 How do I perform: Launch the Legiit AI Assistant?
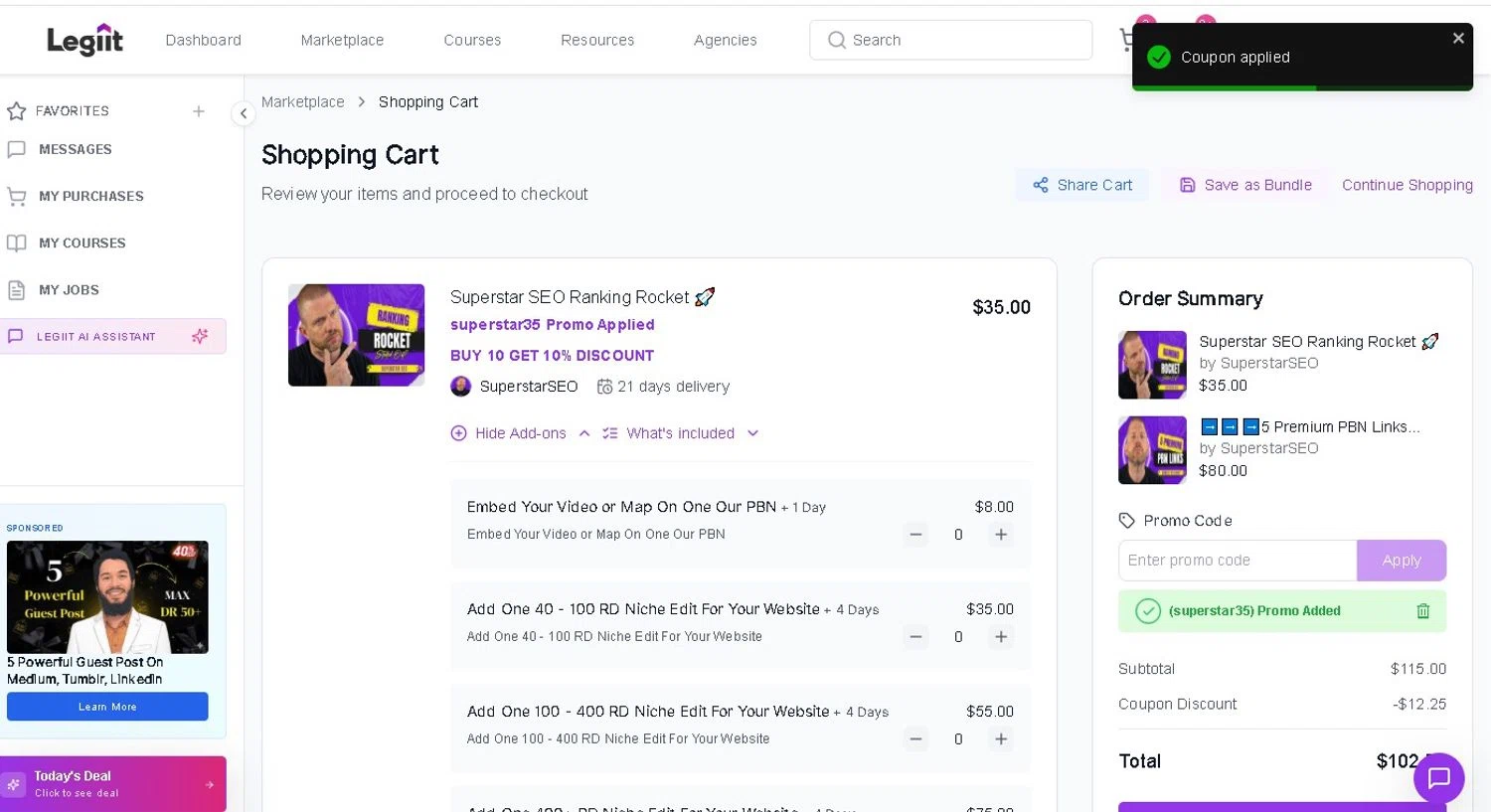click(x=112, y=336)
